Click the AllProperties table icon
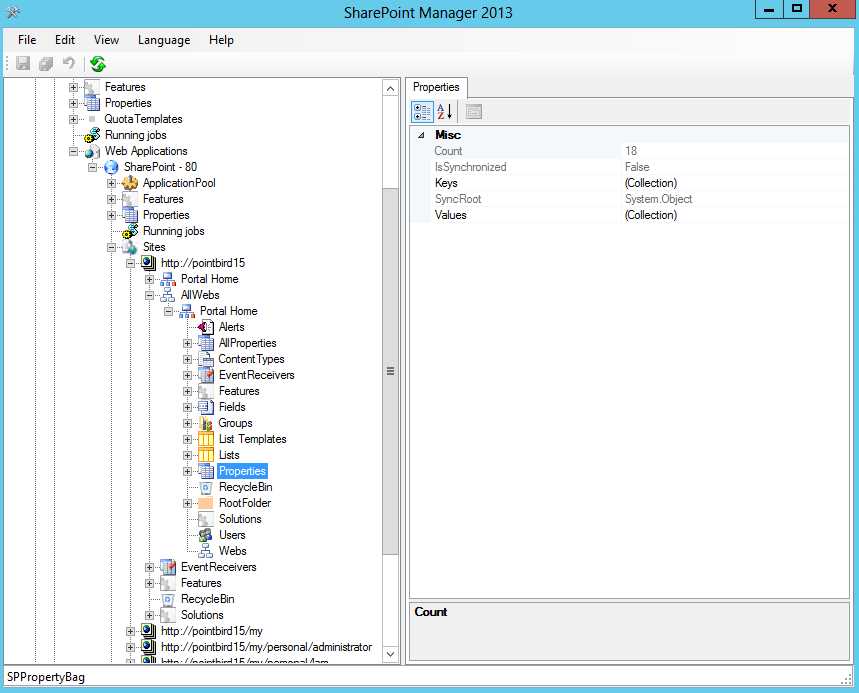This screenshot has height=693, width=859. click(x=206, y=343)
